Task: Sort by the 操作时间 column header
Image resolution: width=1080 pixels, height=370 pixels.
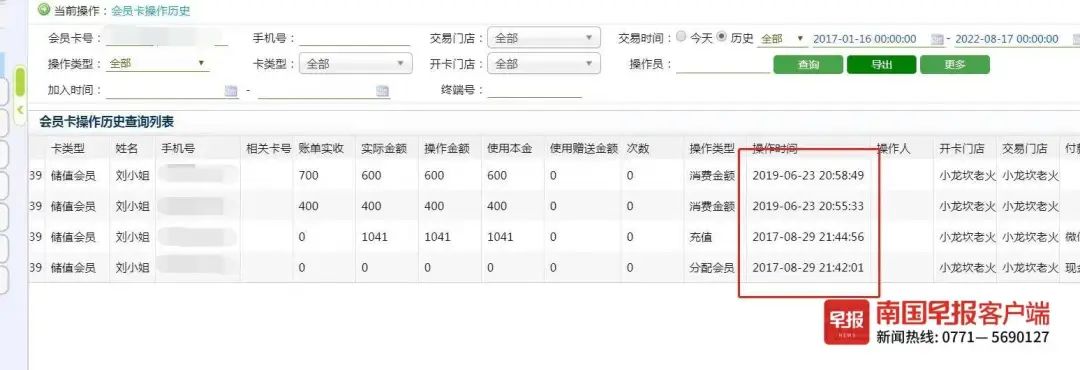Action: pos(775,148)
